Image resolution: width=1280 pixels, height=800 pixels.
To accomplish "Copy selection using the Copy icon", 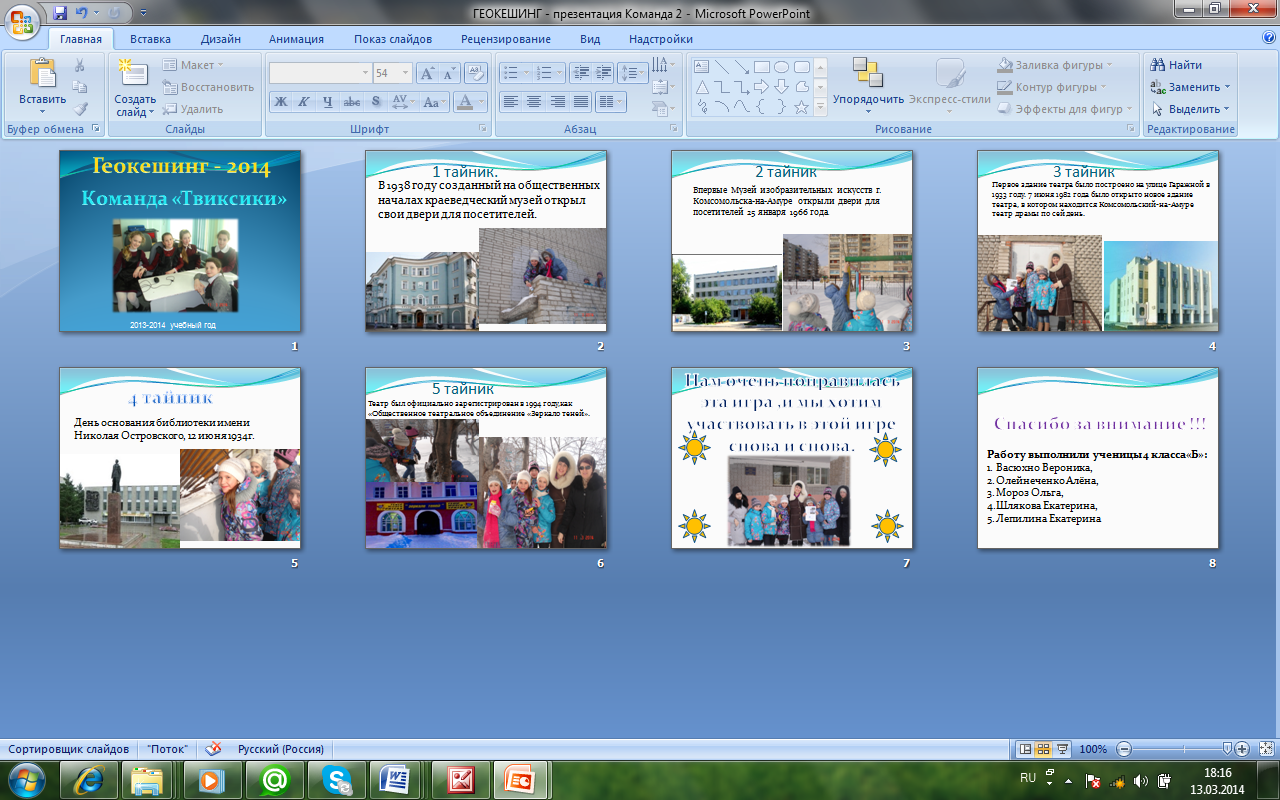I will tap(80, 87).
